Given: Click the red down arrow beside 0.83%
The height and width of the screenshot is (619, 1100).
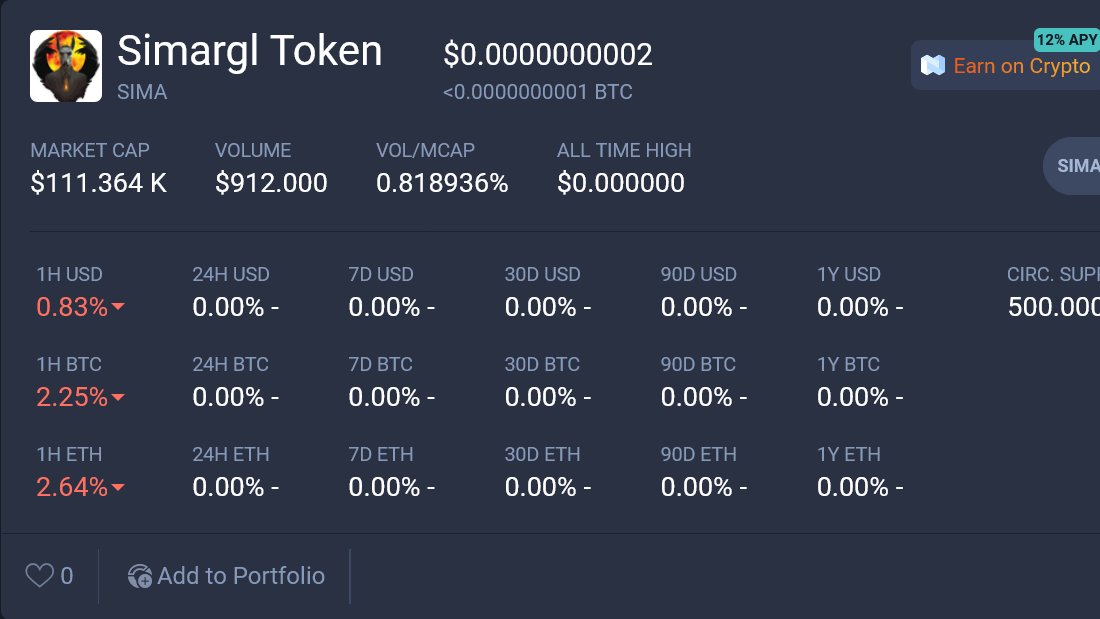Looking at the screenshot, I should pyautogui.click(x=118, y=308).
